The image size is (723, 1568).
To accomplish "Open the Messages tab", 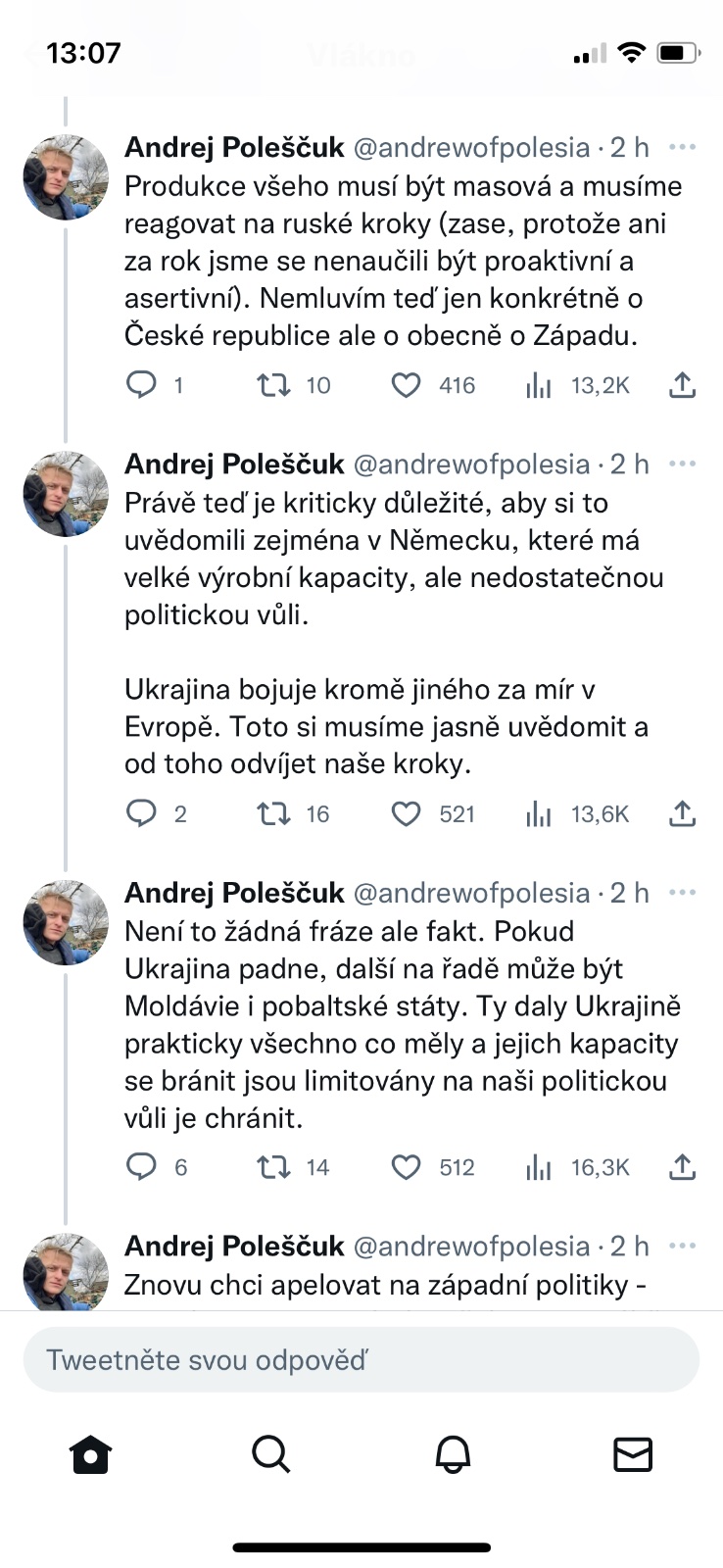I will [633, 1454].
